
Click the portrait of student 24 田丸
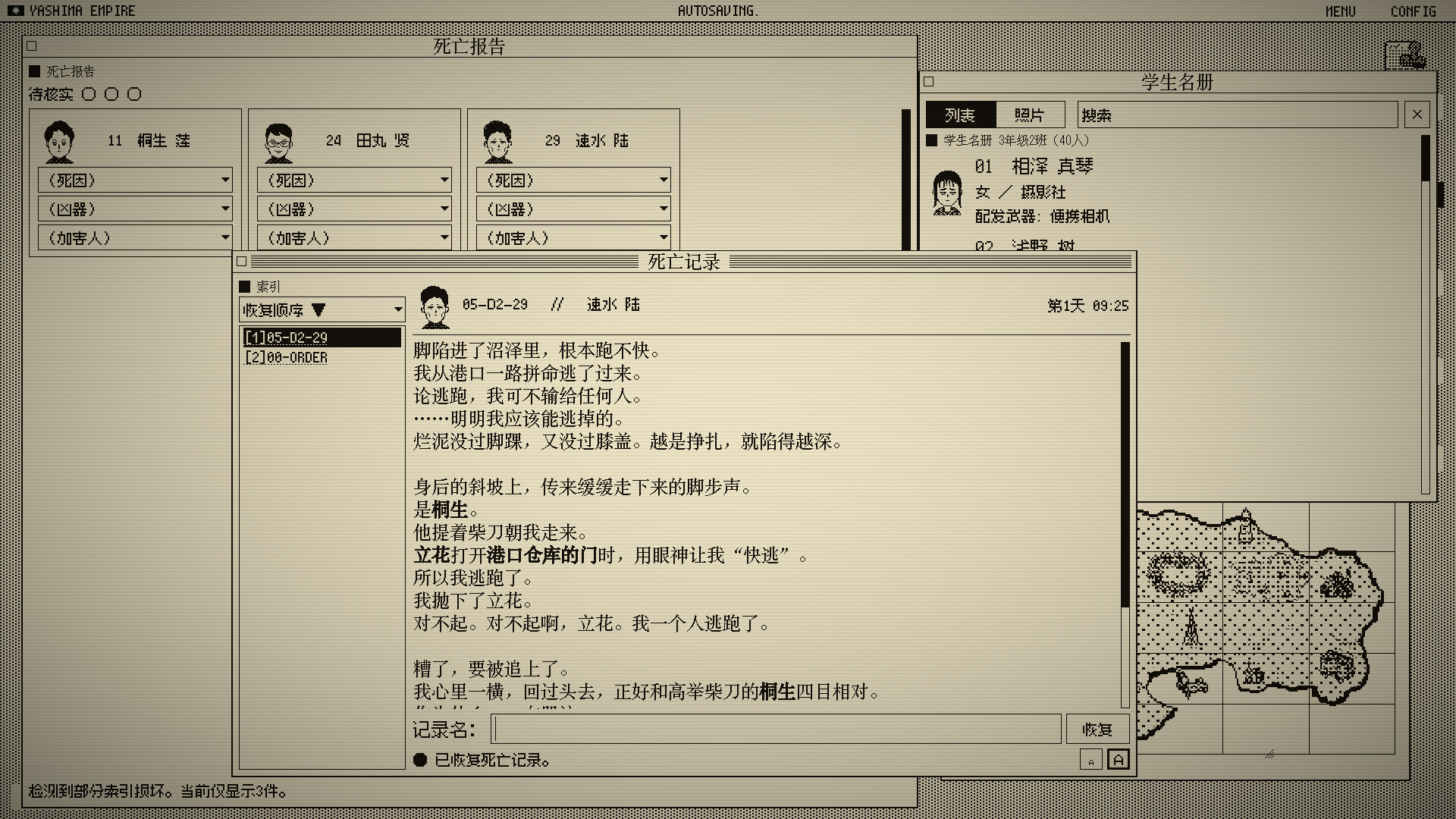(278, 143)
